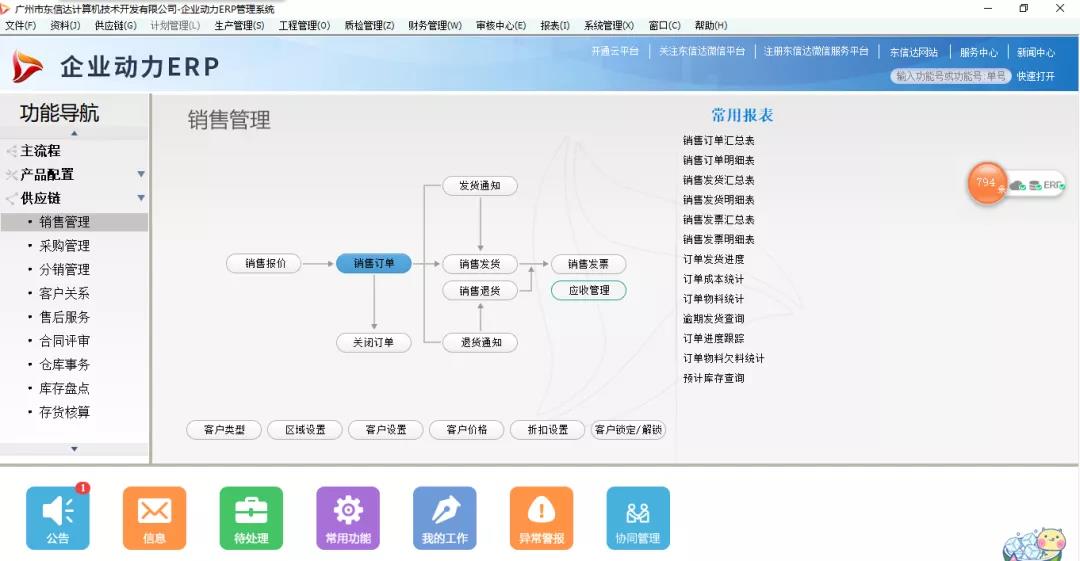Open the 信息 messages tile
This screenshot has width=1080, height=561.
(x=154, y=518)
